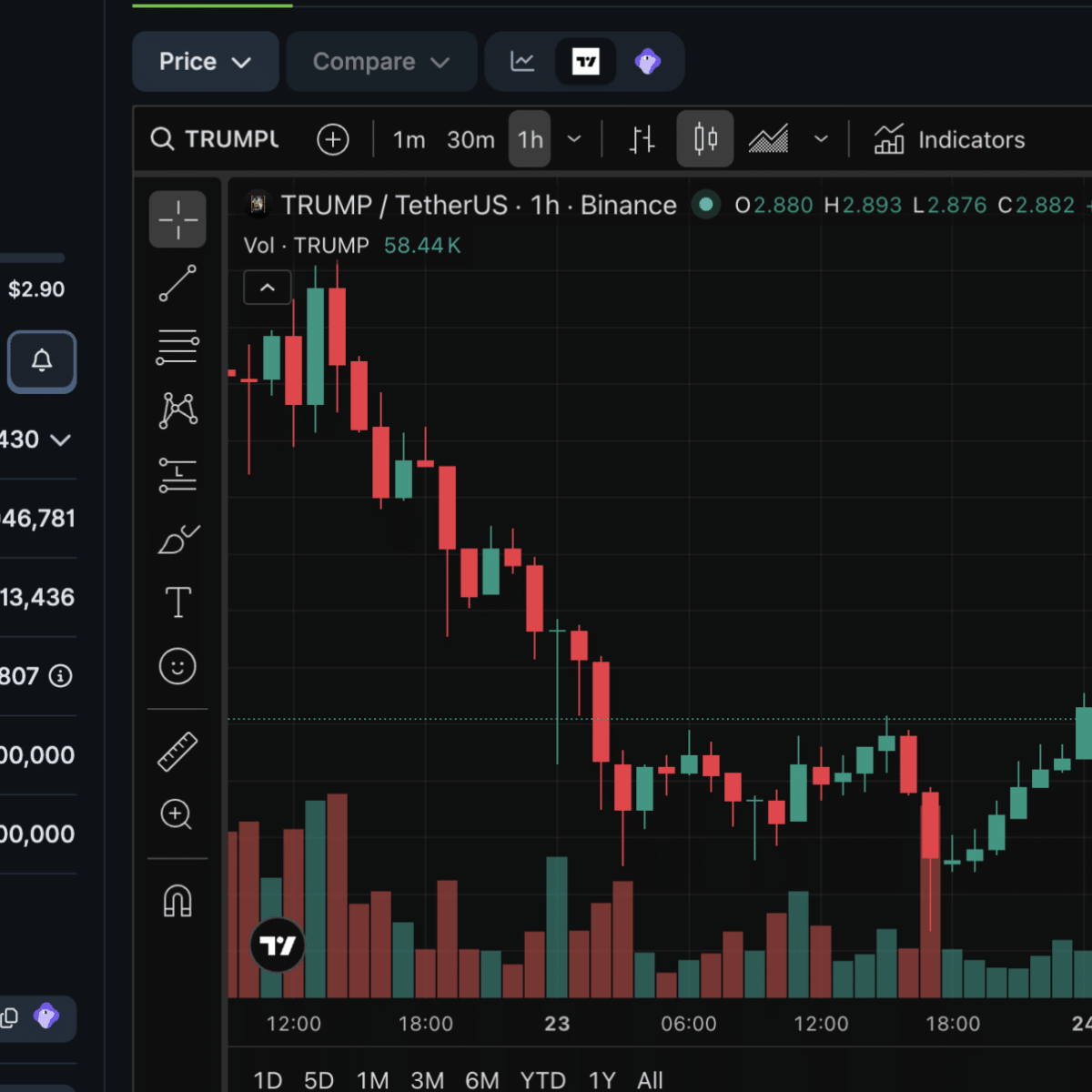This screenshot has width=1092, height=1092.
Task: Select the crosshair cursor tool
Action: [x=177, y=219]
